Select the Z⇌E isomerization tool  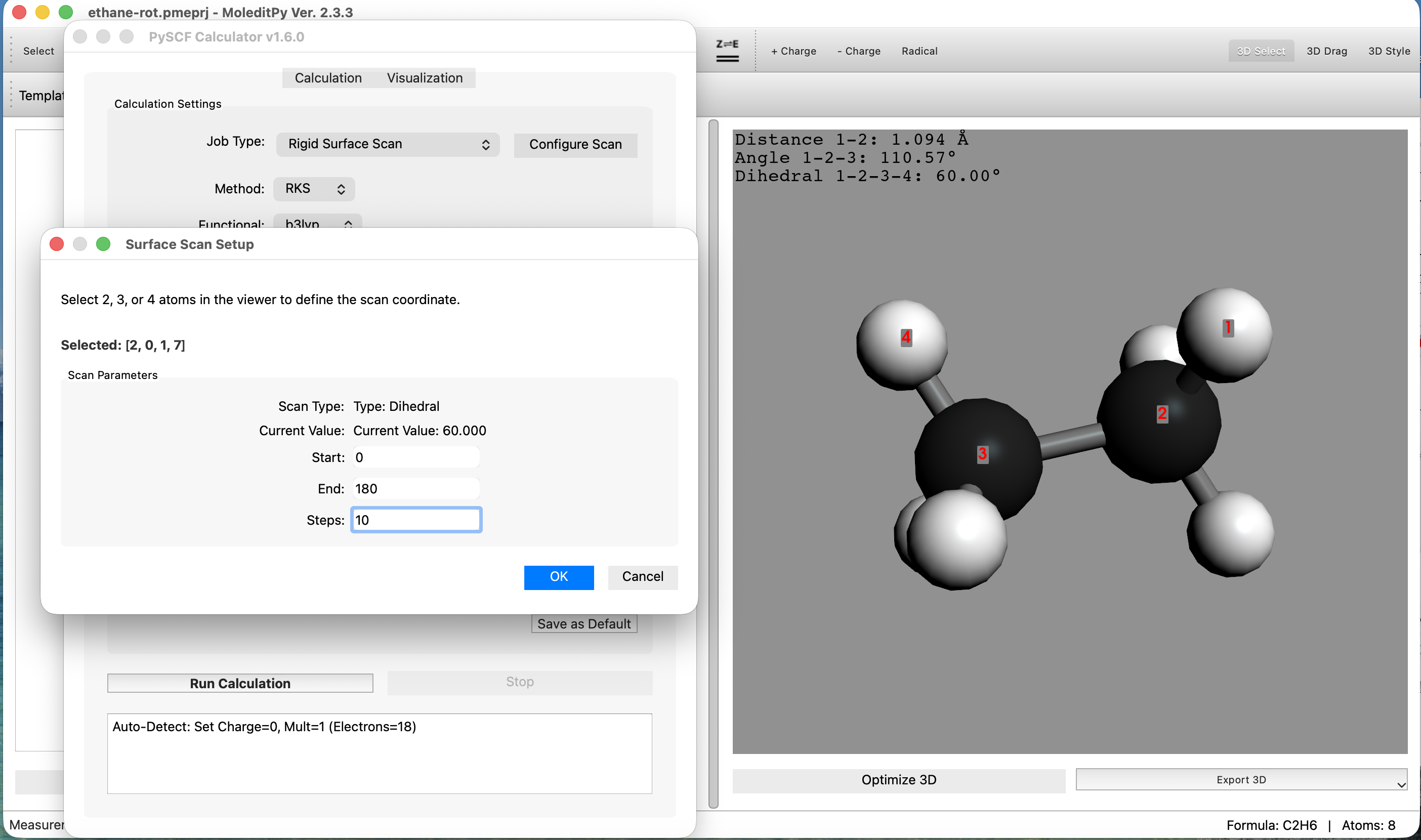point(726,51)
